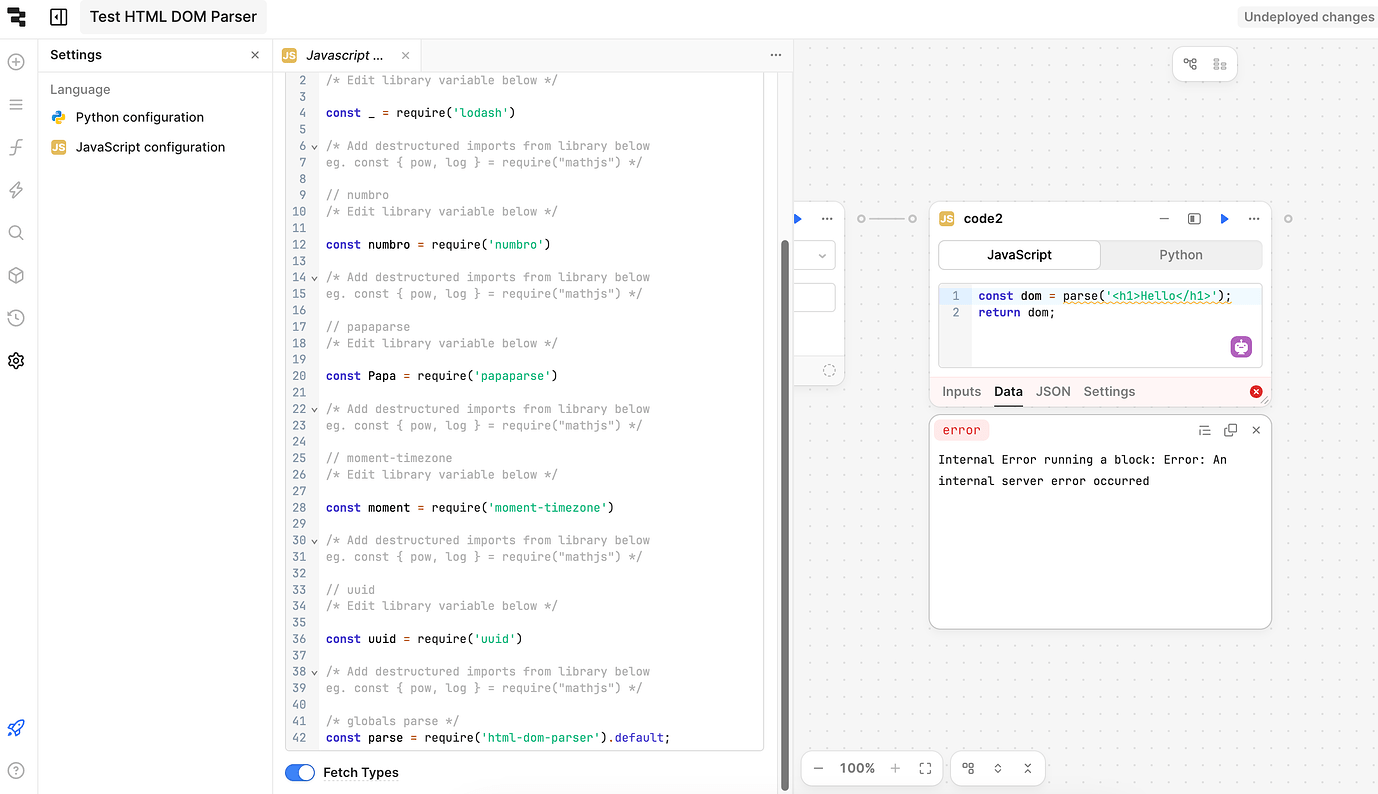The height and width of the screenshot is (794, 1378).
Task: Click the format icon in error panel
Action: point(1205,430)
